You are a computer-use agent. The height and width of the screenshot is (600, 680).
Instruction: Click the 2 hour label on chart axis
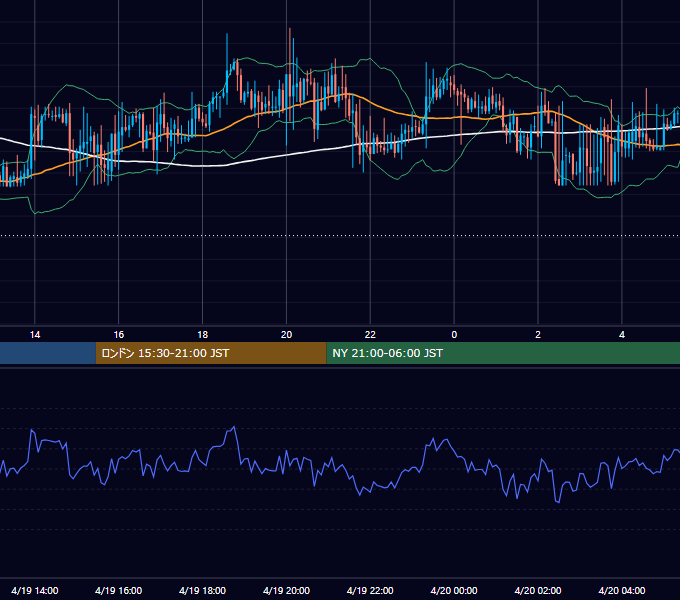coord(538,335)
